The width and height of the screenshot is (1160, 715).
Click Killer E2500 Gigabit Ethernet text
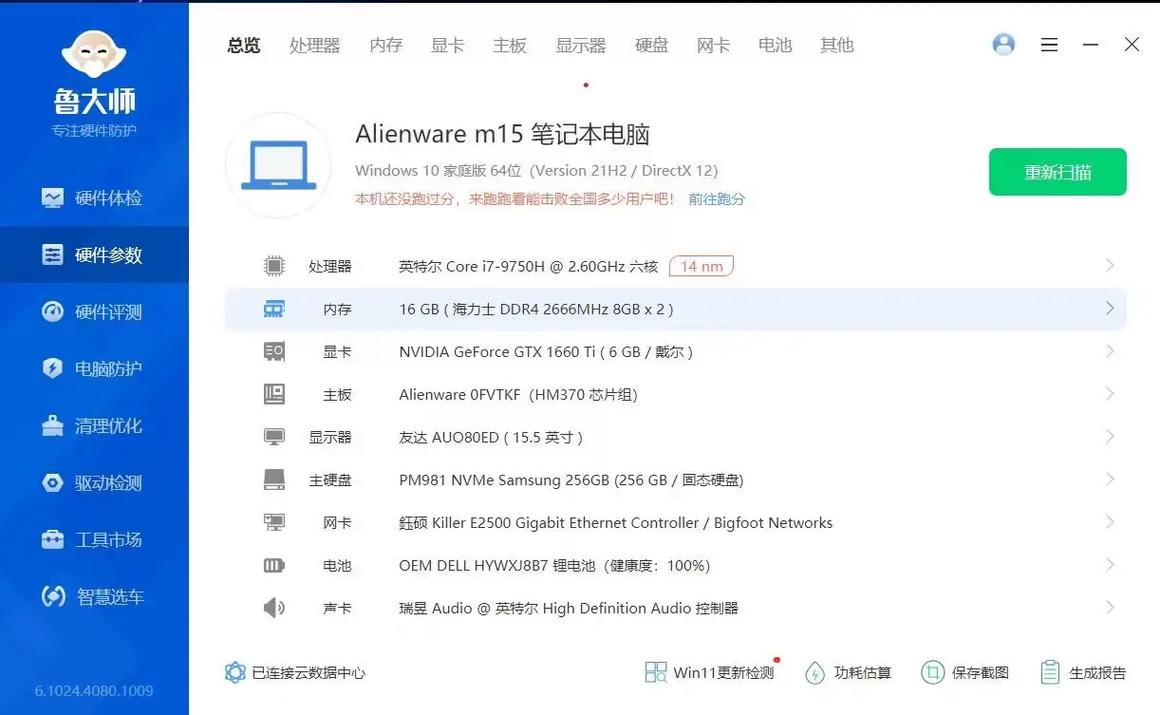(x=616, y=523)
